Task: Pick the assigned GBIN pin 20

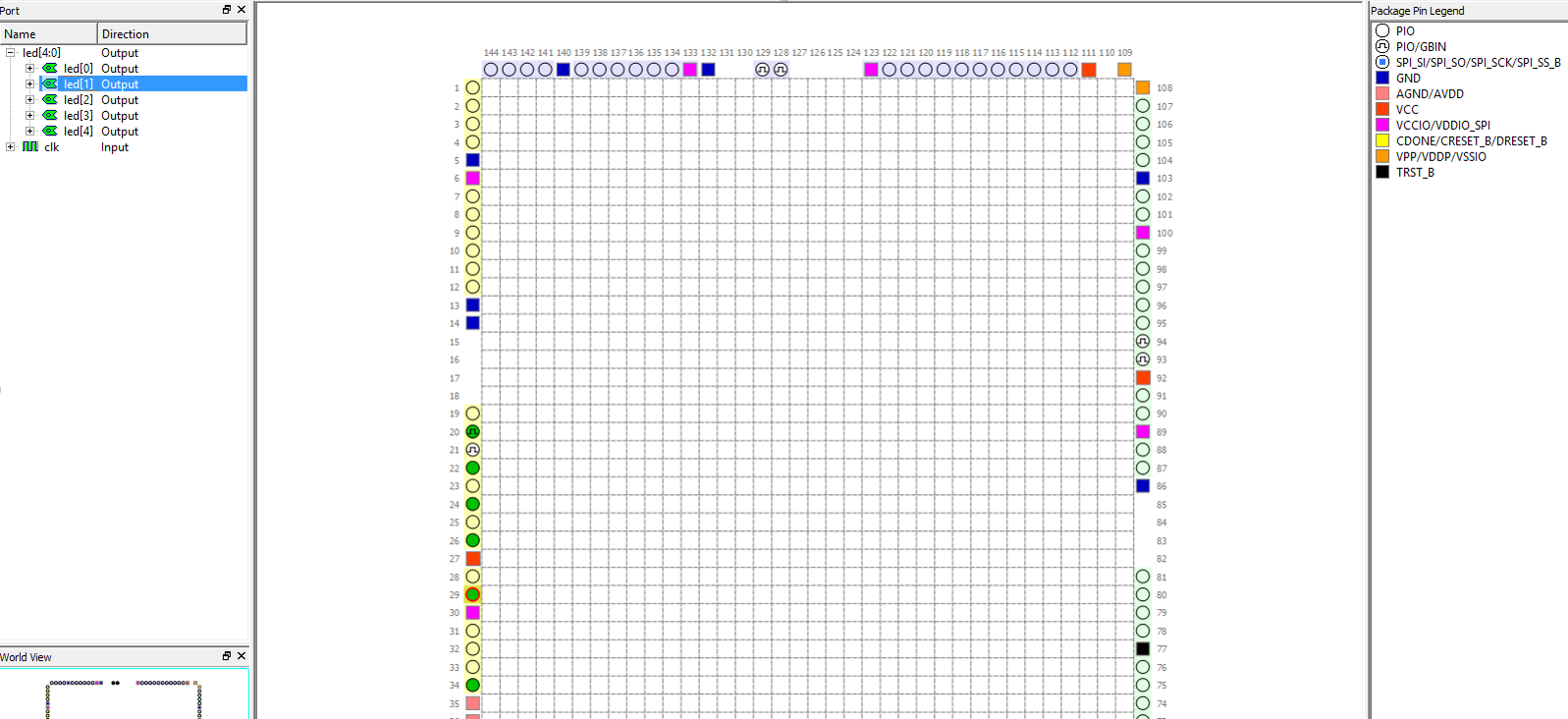Action: point(472,431)
